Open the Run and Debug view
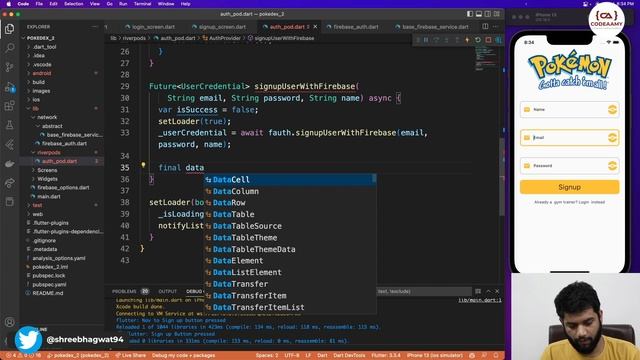The width and height of the screenshot is (640, 360). click(x=9, y=87)
